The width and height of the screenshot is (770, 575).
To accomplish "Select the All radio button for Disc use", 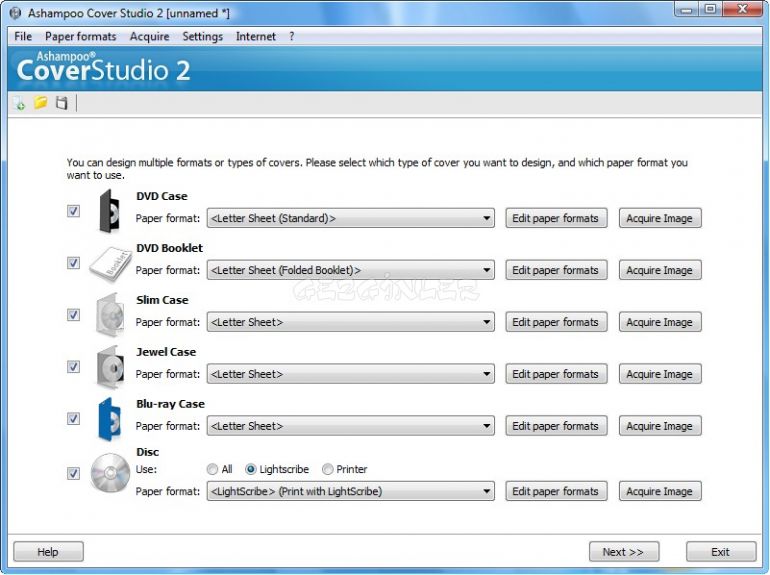I will [219, 469].
